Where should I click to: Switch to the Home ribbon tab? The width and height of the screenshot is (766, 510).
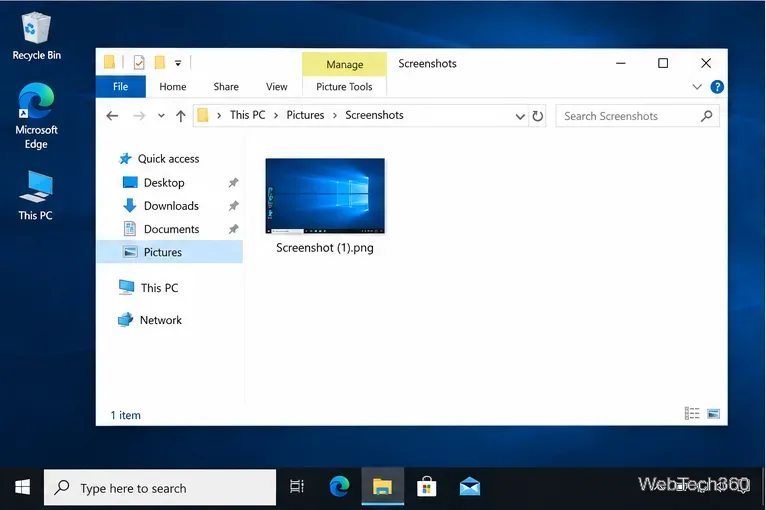(x=172, y=86)
